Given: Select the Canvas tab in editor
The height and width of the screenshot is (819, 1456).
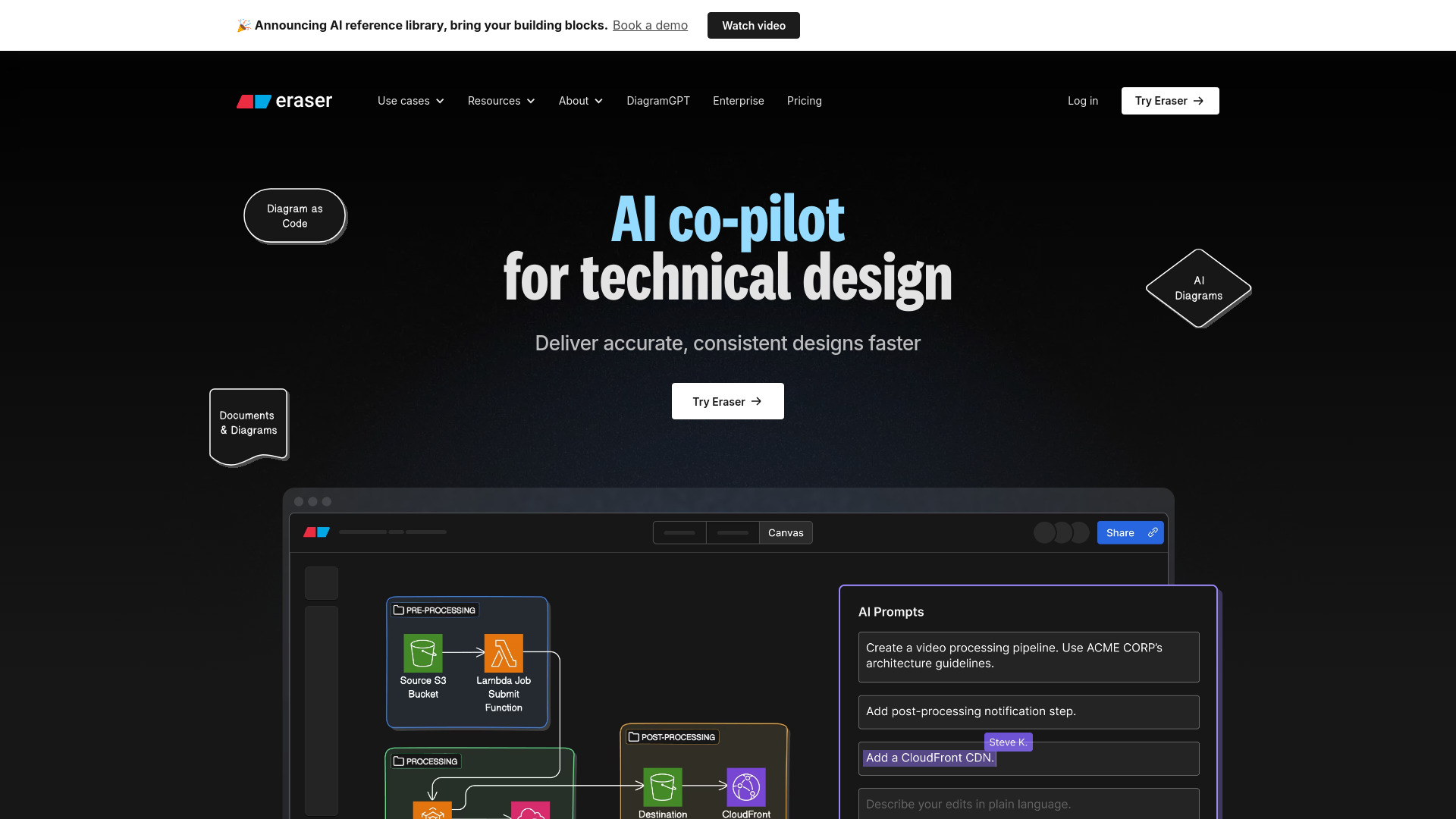Looking at the screenshot, I should [x=786, y=532].
